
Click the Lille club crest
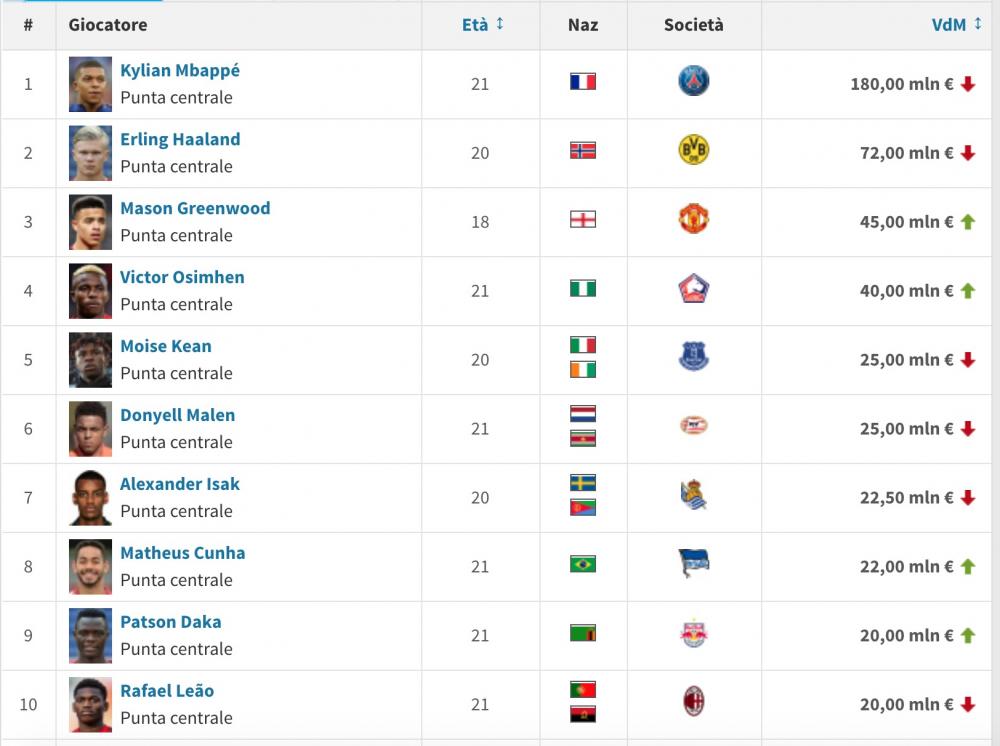click(x=693, y=288)
